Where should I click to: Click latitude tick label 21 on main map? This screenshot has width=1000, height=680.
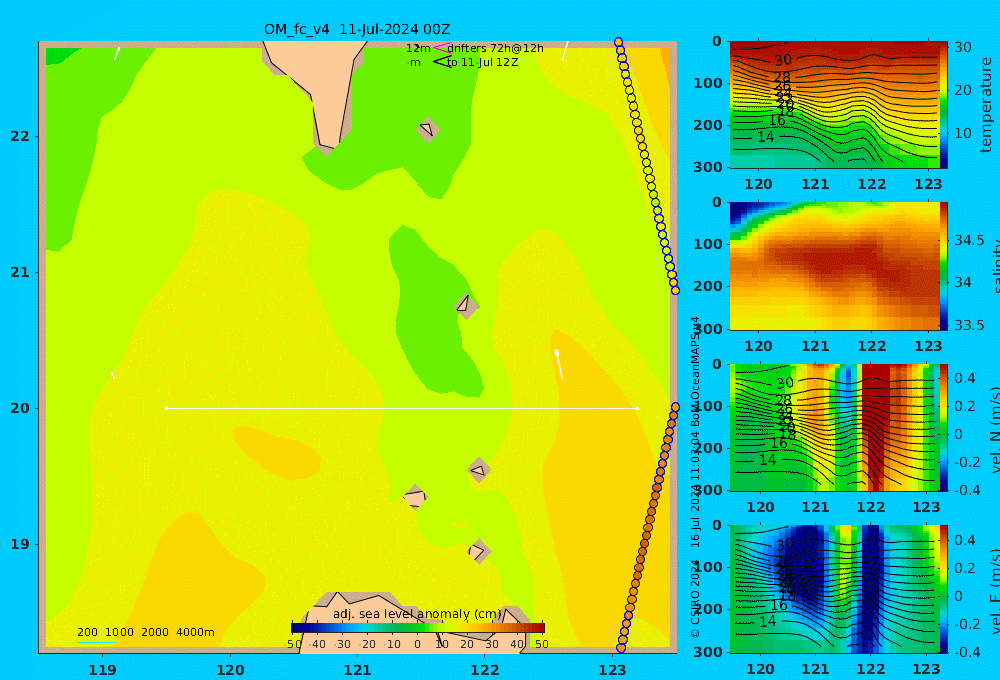pyautogui.click(x=20, y=272)
